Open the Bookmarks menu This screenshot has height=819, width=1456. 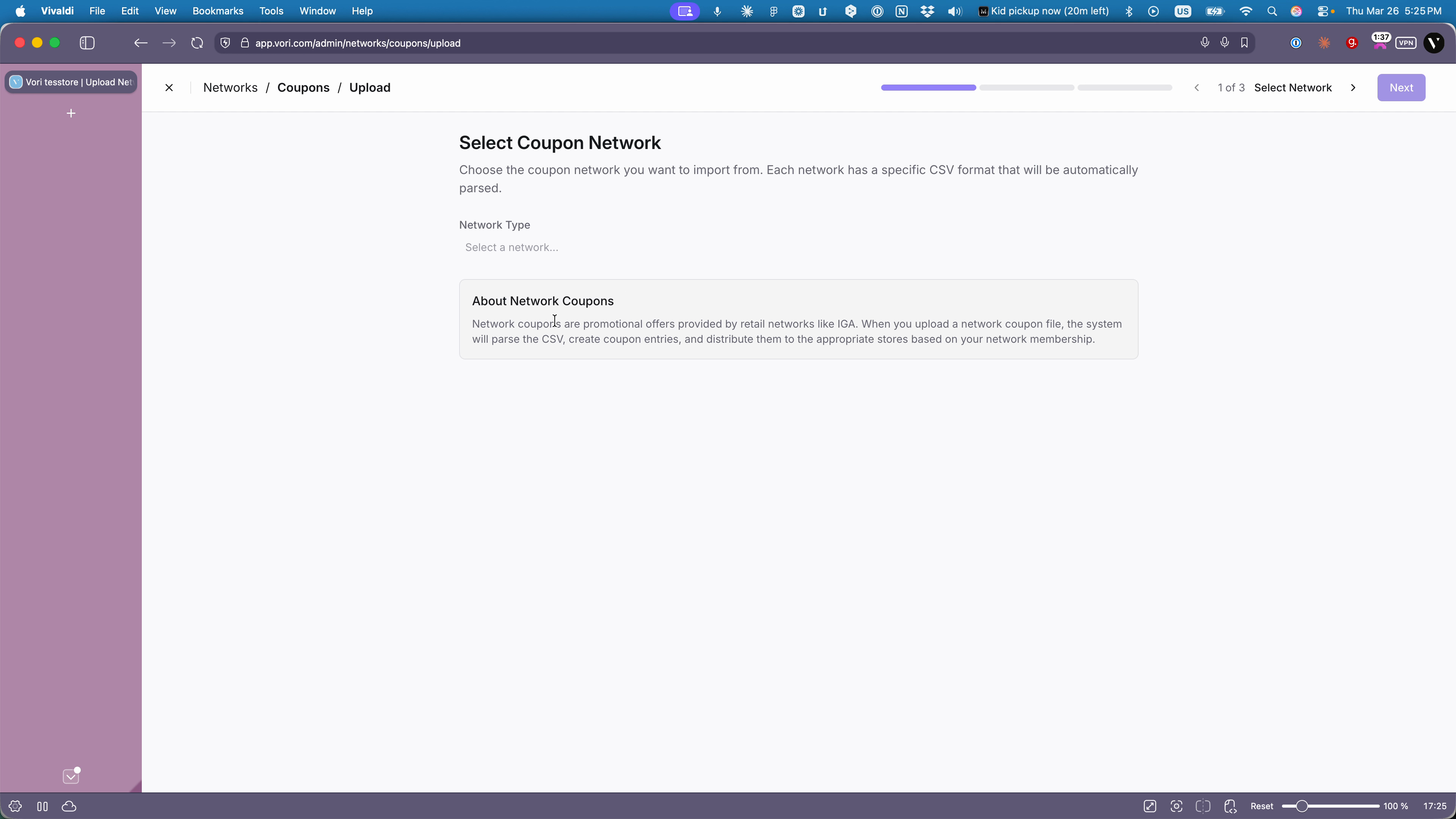[x=218, y=11]
